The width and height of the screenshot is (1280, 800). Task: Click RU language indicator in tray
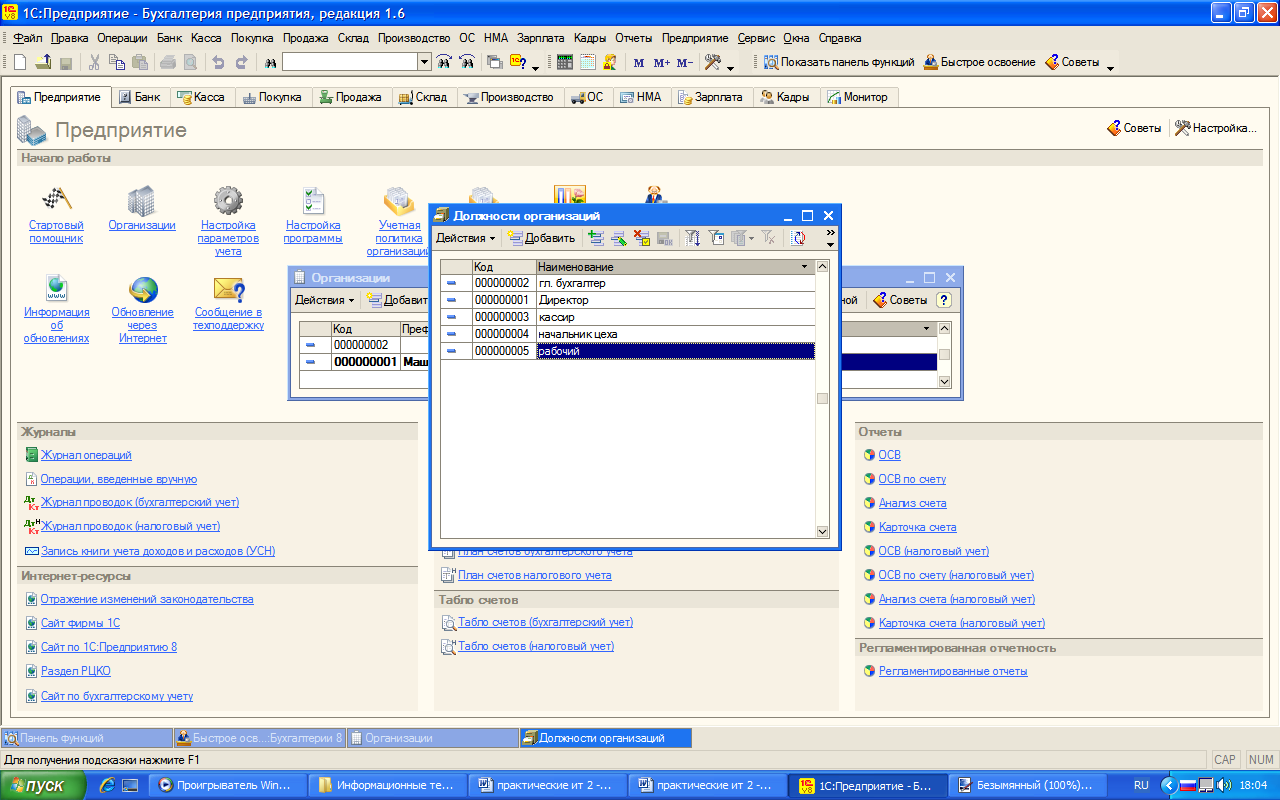pos(1141,785)
